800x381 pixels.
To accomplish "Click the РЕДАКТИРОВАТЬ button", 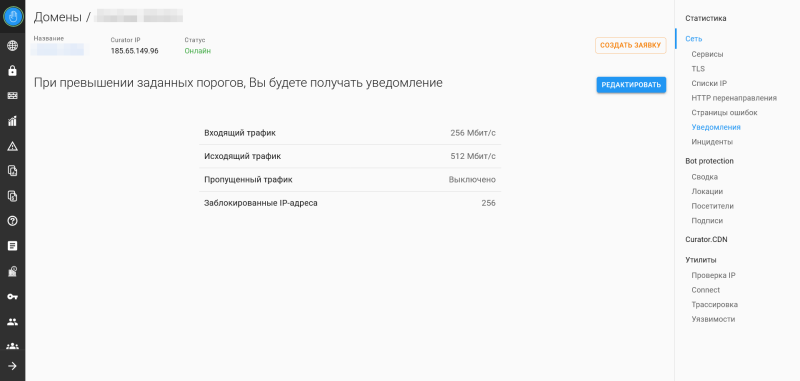I will [631, 85].
